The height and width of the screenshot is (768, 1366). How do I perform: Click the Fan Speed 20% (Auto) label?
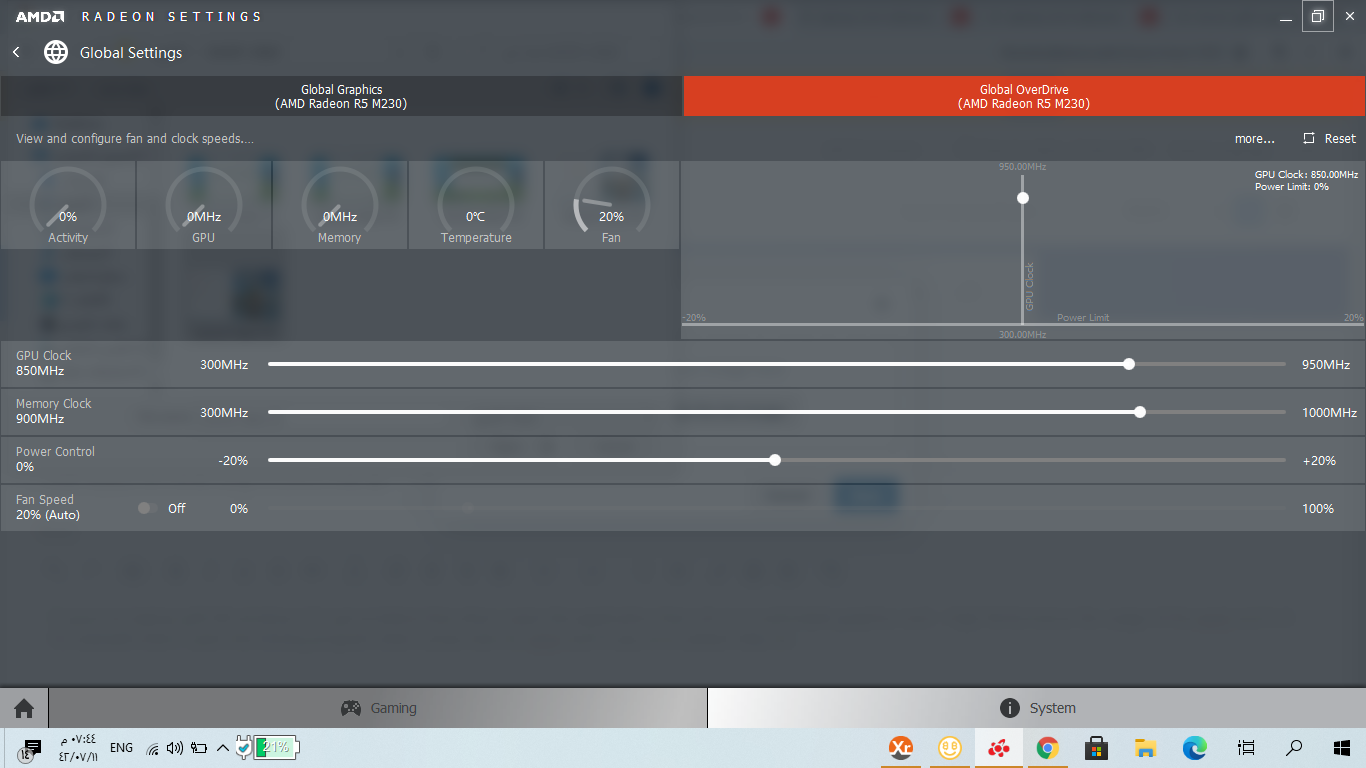pos(47,507)
